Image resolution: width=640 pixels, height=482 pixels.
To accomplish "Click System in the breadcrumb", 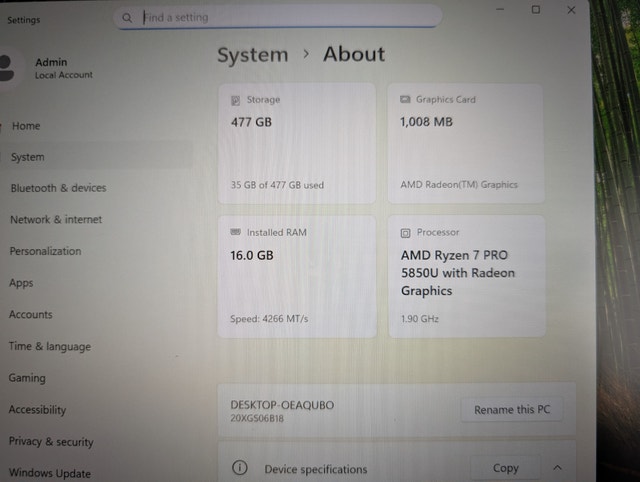I will (253, 55).
